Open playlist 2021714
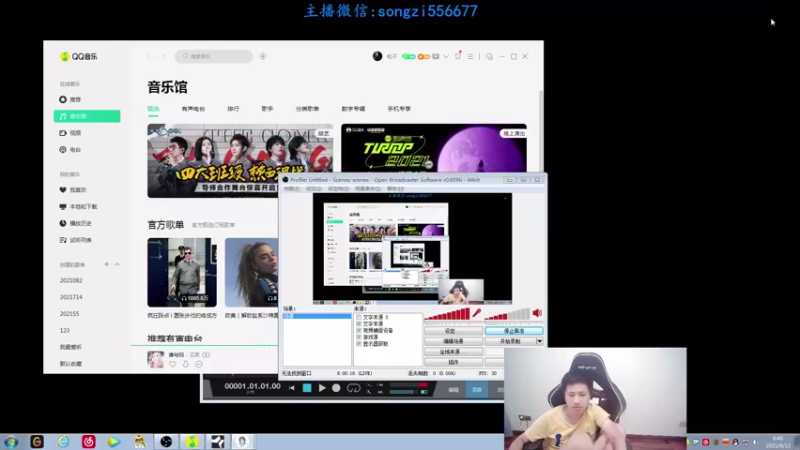 [71, 297]
